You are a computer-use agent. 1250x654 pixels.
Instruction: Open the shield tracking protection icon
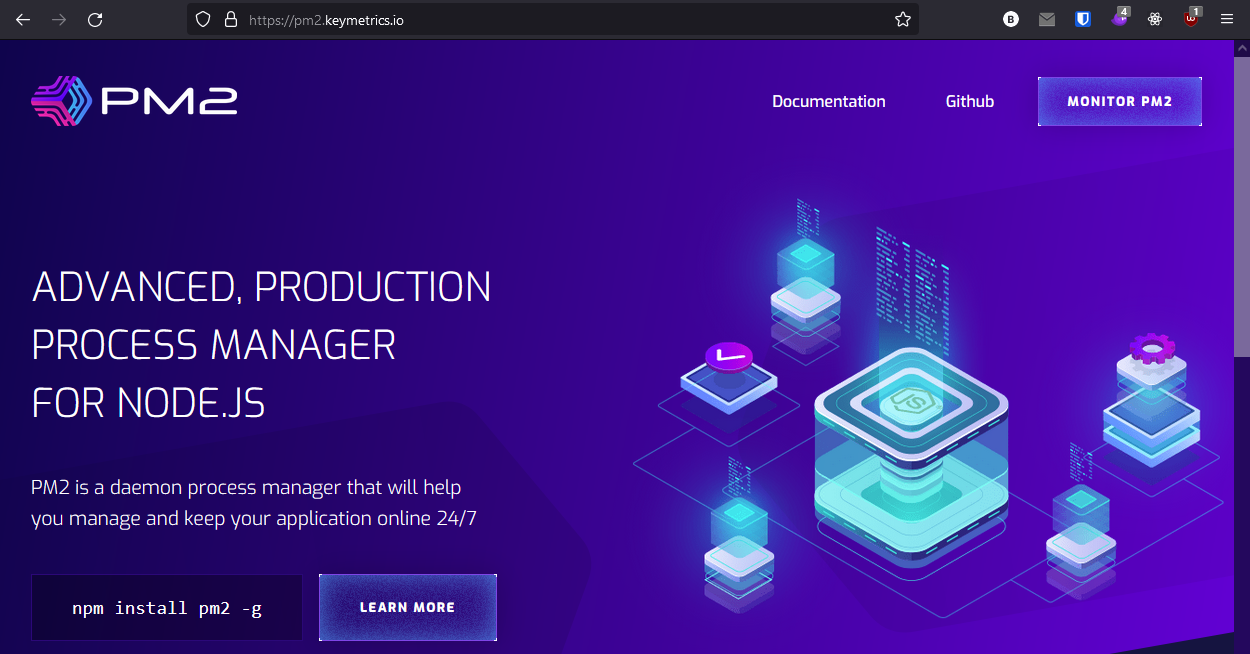point(203,19)
